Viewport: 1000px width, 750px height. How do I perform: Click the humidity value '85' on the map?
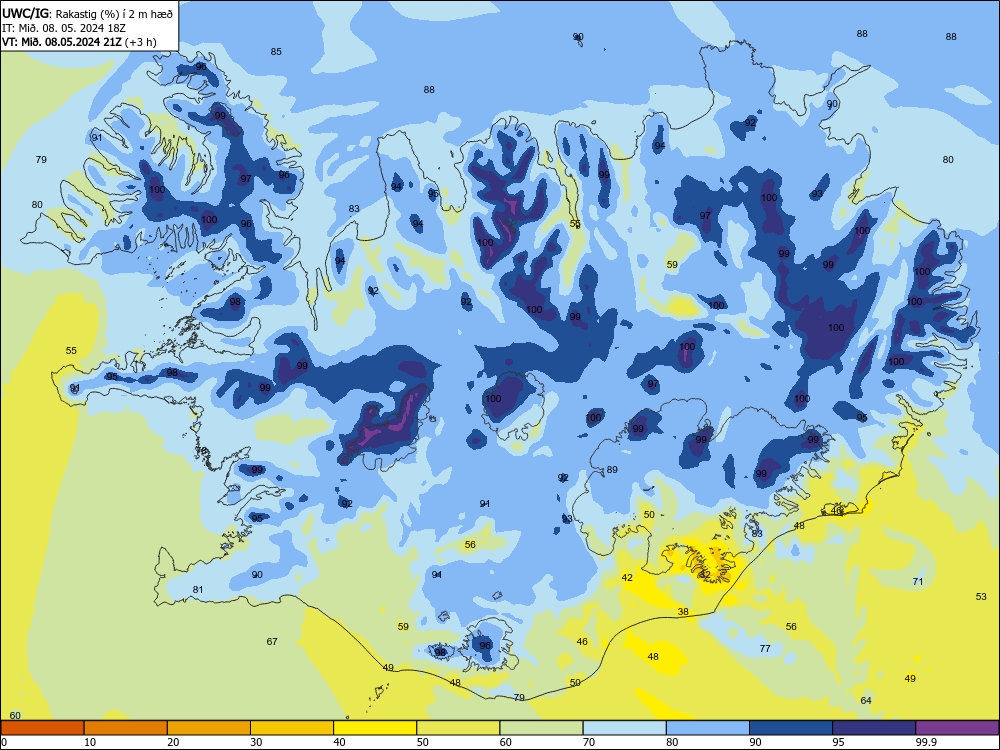(x=276, y=52)
